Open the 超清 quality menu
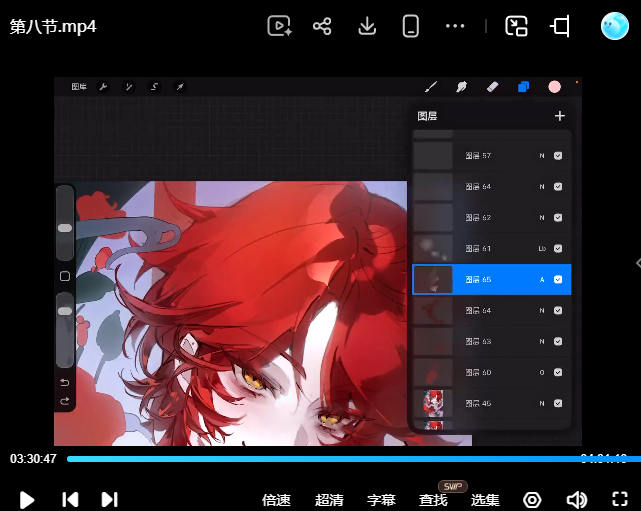The width and height of the screenshot is (641, 511). coord(329,500)
